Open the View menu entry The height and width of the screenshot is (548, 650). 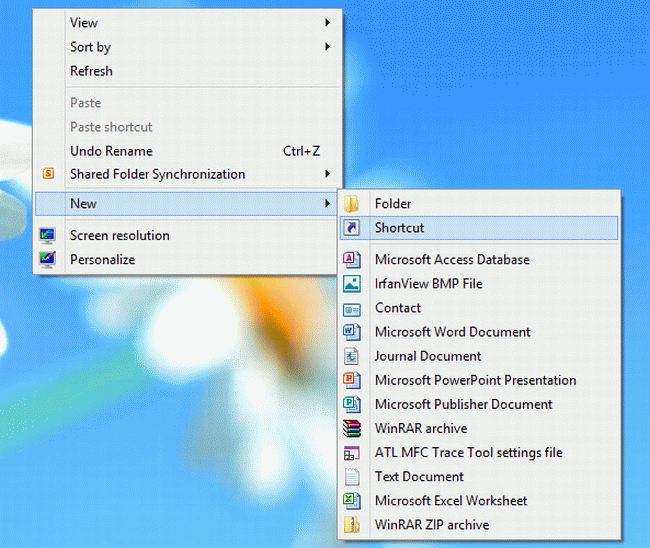click(x=188, y=22)
